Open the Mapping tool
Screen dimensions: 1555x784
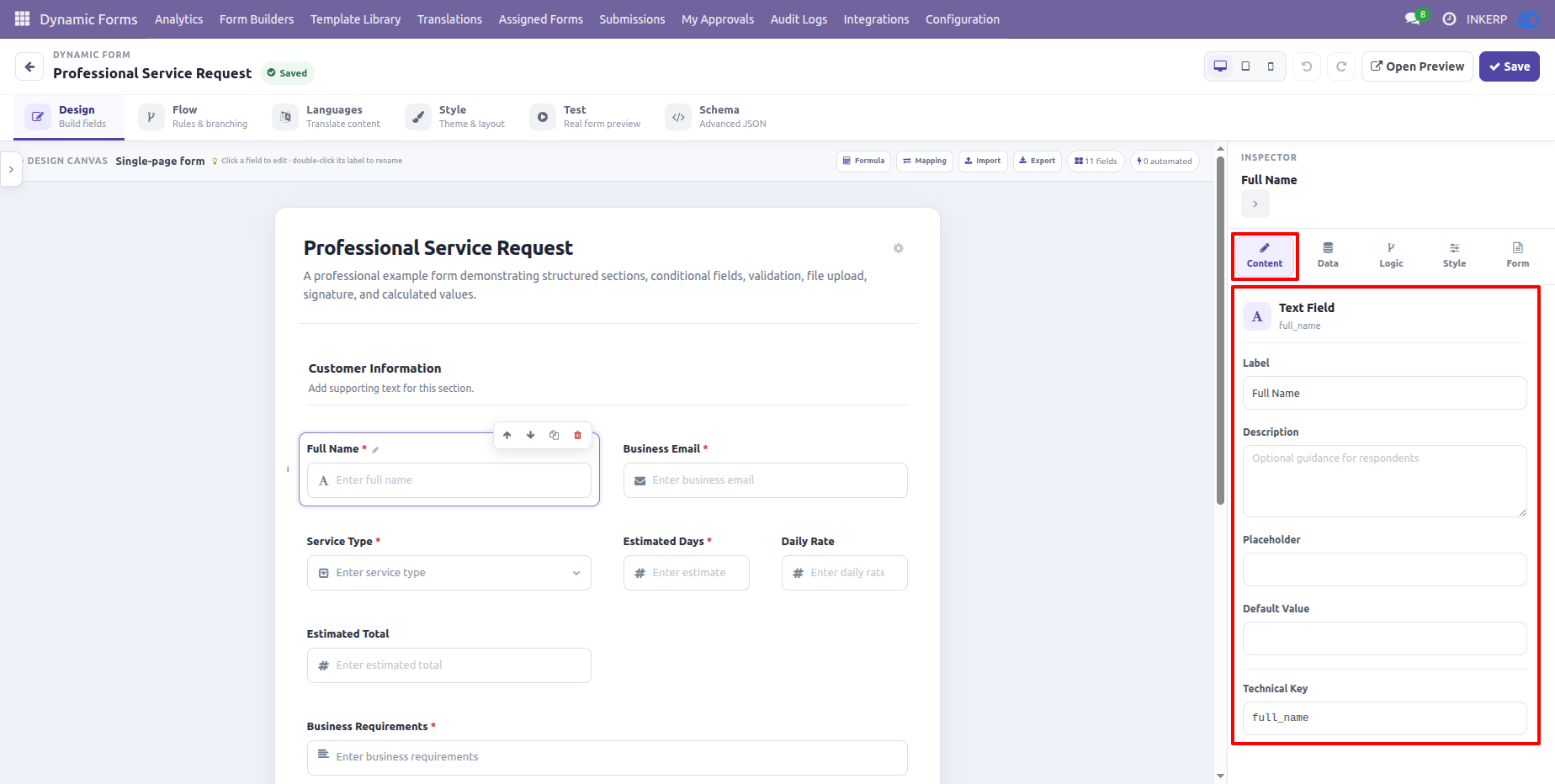[925, 161]
